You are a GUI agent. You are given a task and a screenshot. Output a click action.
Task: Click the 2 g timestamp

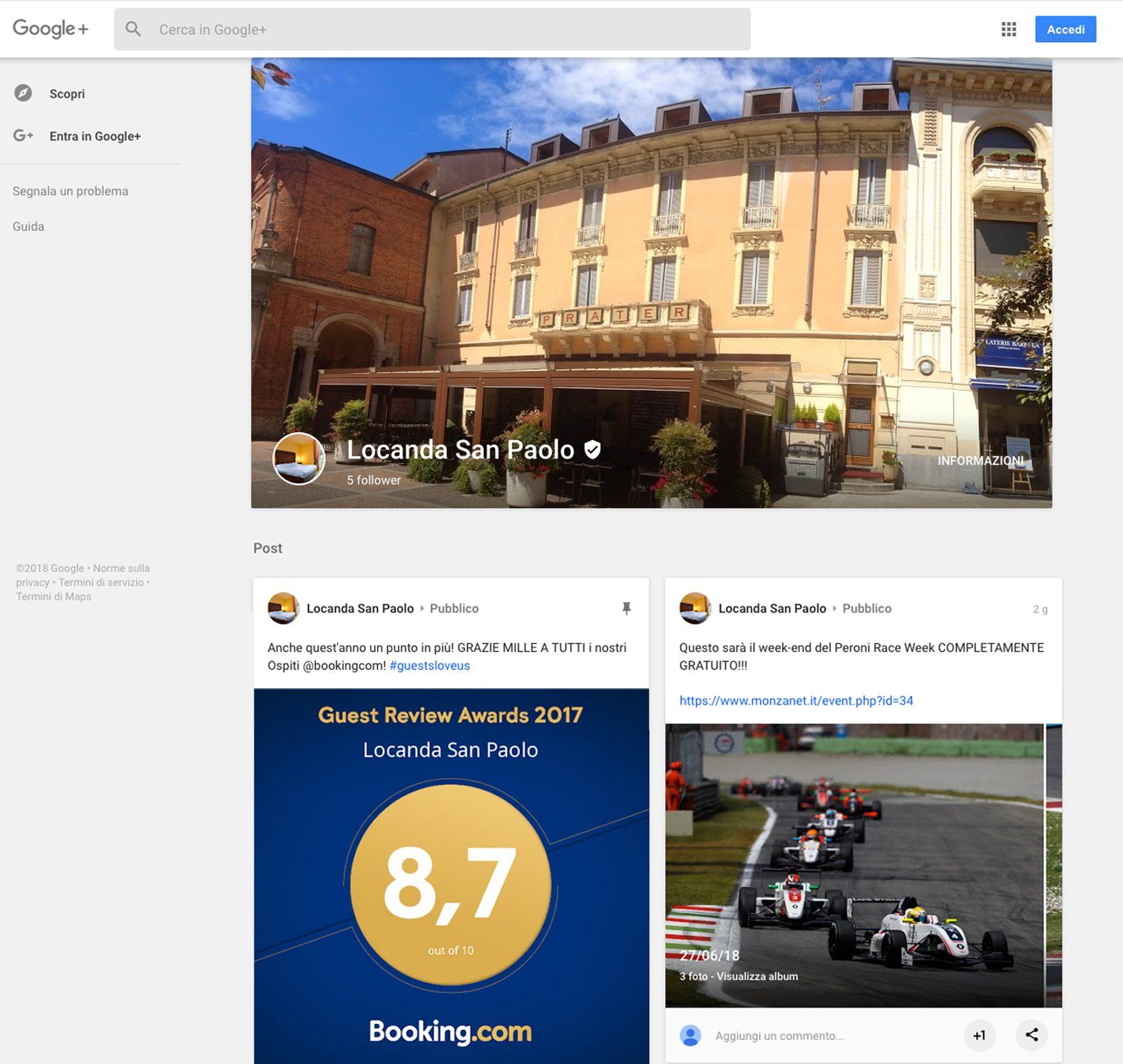(1040, 609)
